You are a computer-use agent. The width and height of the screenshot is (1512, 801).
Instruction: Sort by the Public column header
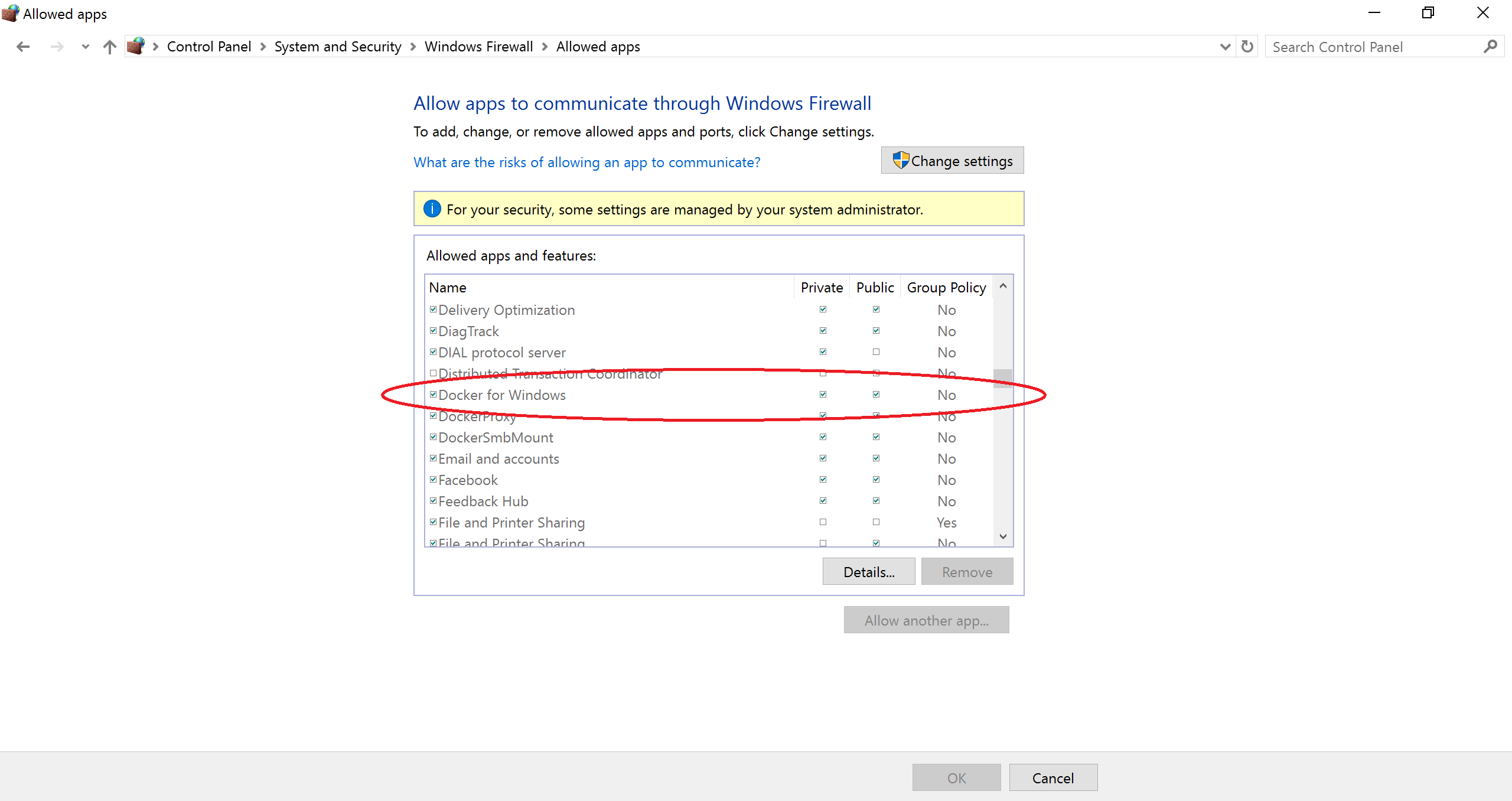click(x=875, y=287)
